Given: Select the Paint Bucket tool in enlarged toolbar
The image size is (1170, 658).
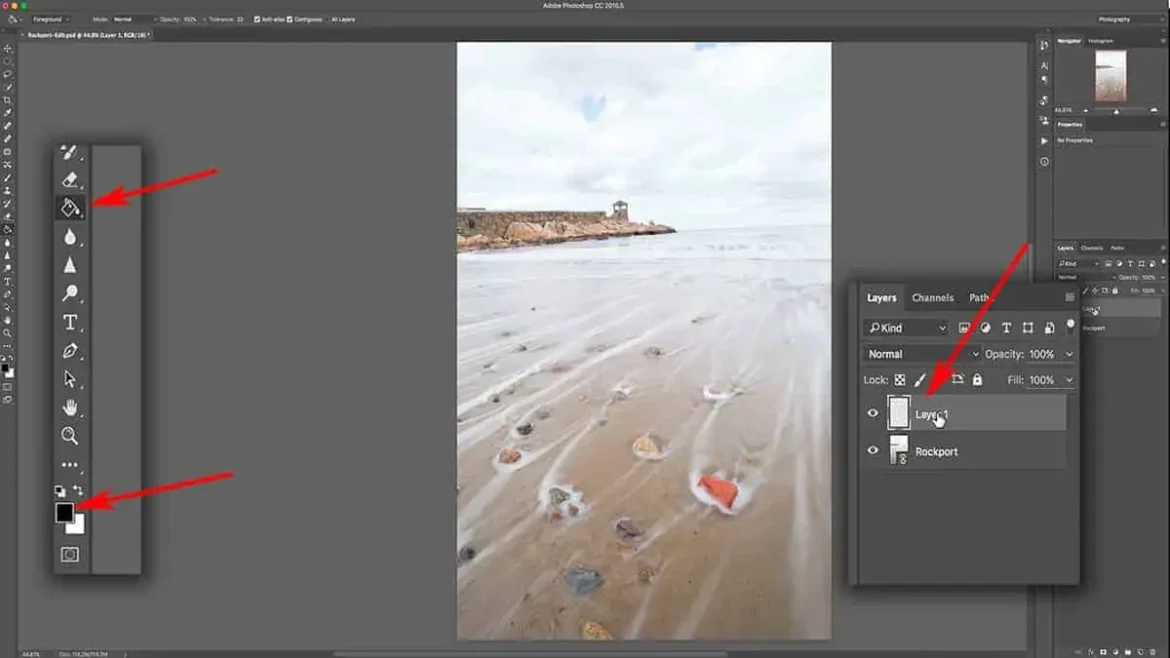Looking at the screenshot, I should 70,208.
